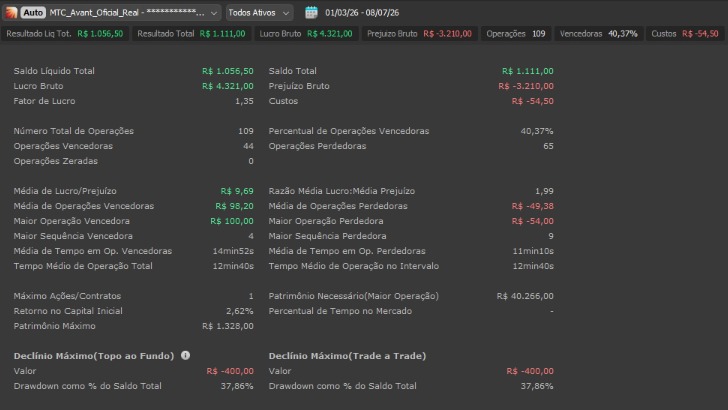
Task: Select the Maior Operação Vencedora value R$ 100,00
Action: tap(232, 221)
